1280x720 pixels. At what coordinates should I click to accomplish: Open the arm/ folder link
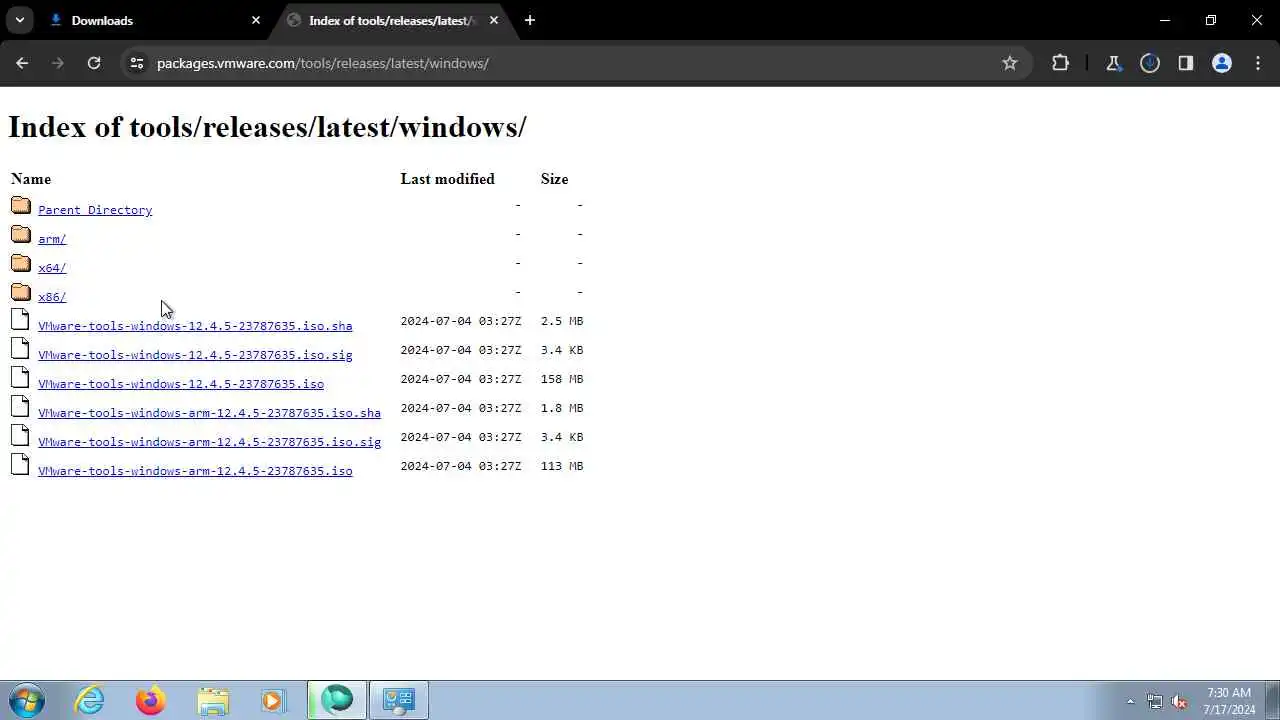pyautogui.click(x=52, y=239)
